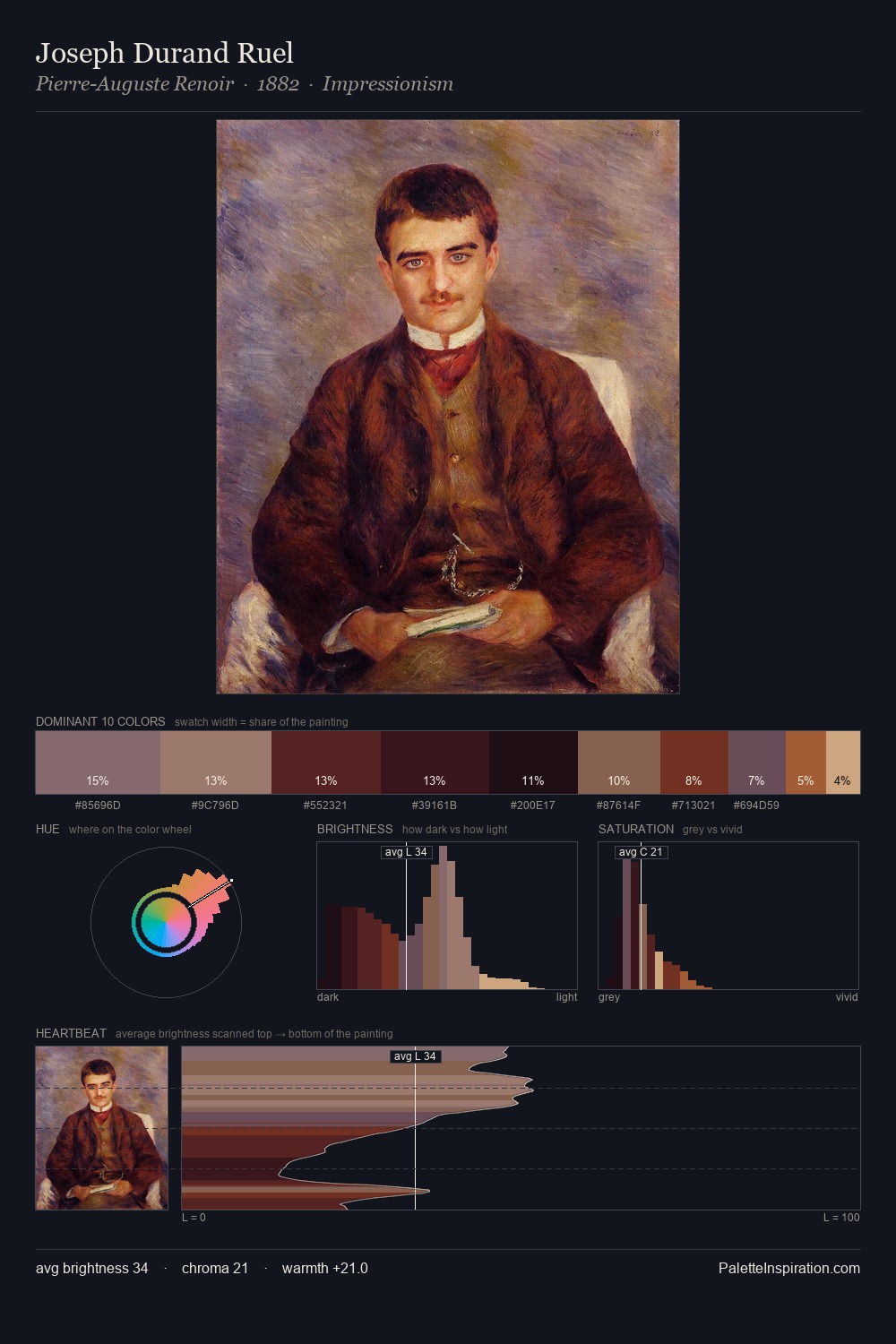Click the 'where on the color wheel' caption
The image size is (896, 1344).
(x=130, y=830)
